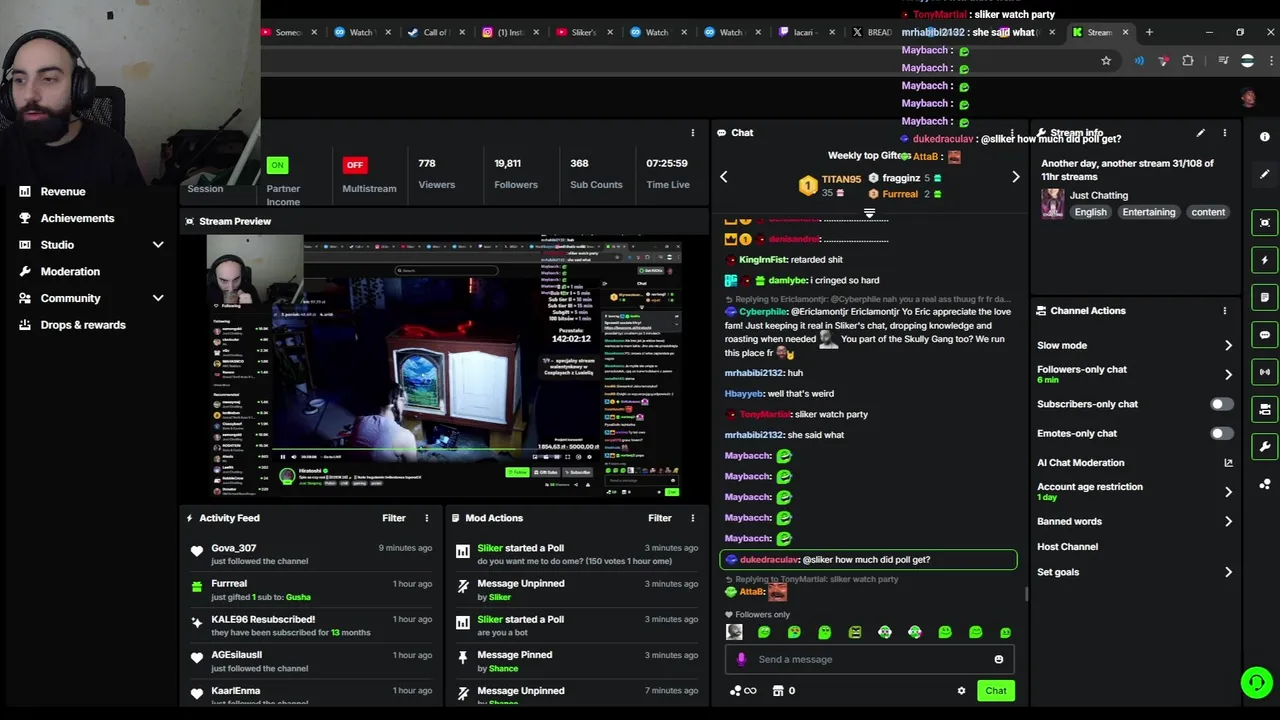Expand Followers-only chat options
Image resolution: width=1280 pixels, height=720 pixels.
pos(1228,374)
